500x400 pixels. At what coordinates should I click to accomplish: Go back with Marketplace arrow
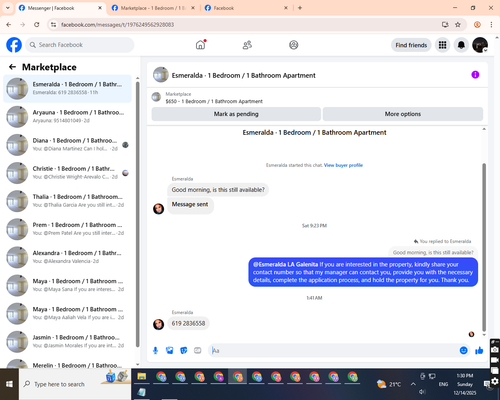pyautogui.click(x=12, y=67)
